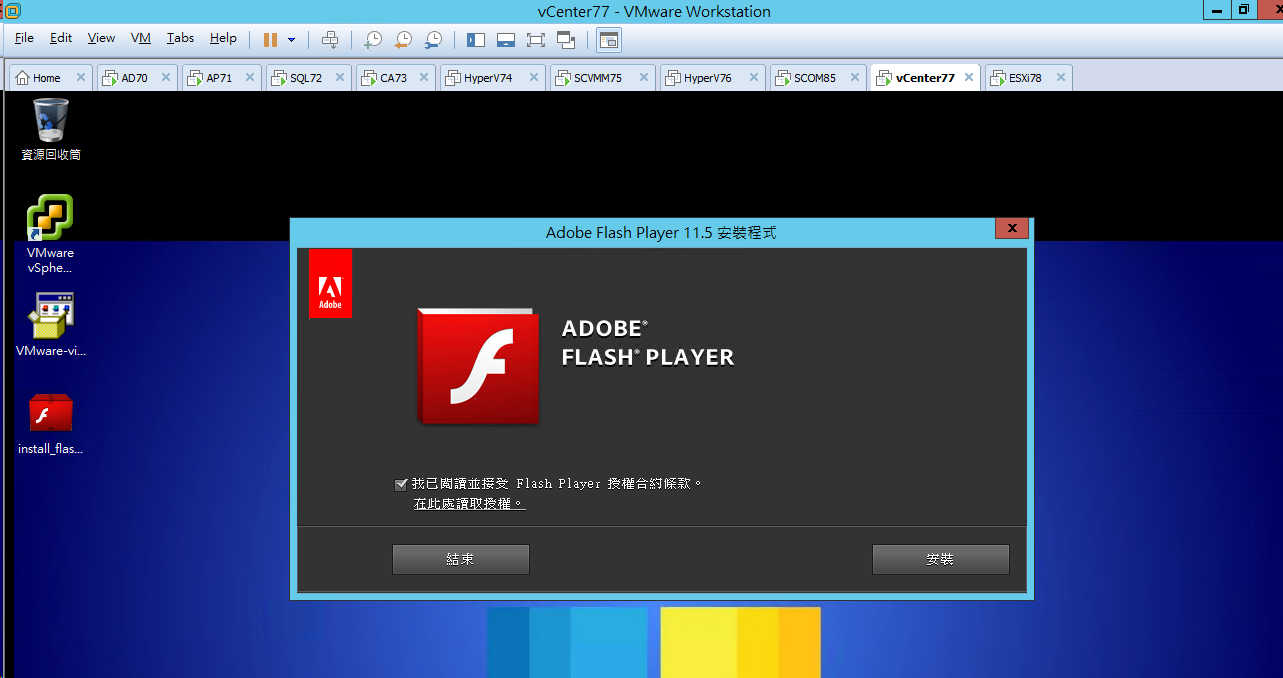Enter full screen mode icon

click(x=536, y=40)
